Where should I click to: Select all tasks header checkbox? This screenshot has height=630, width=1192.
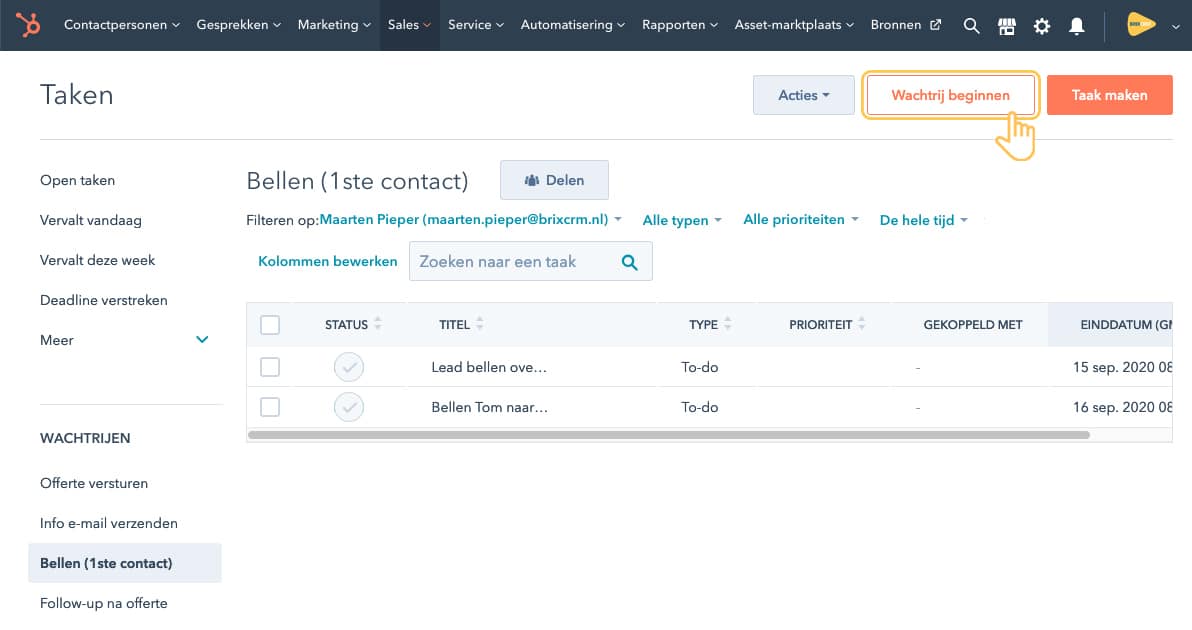pos(270,325)
